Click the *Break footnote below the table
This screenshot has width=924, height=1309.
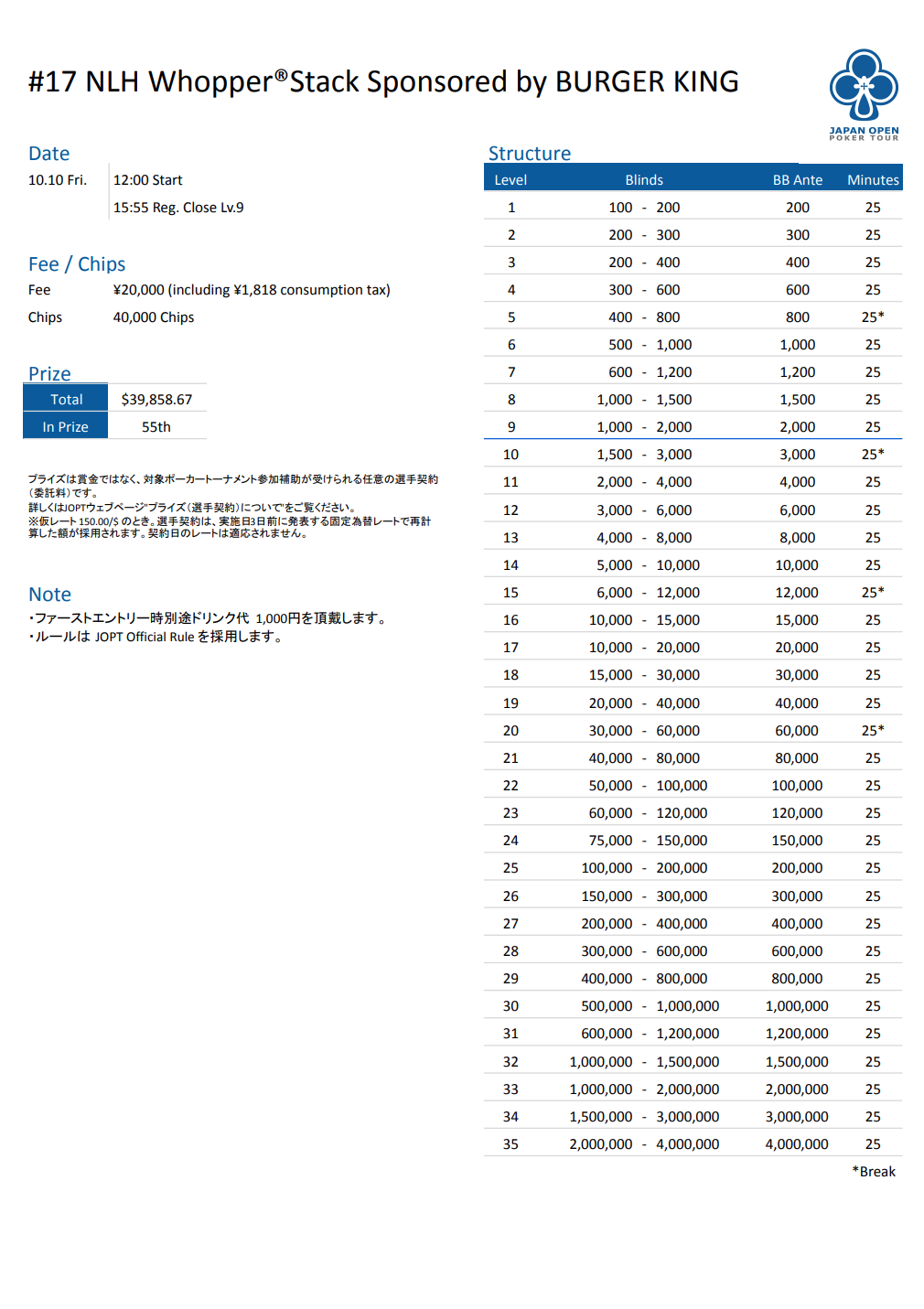874,1172
